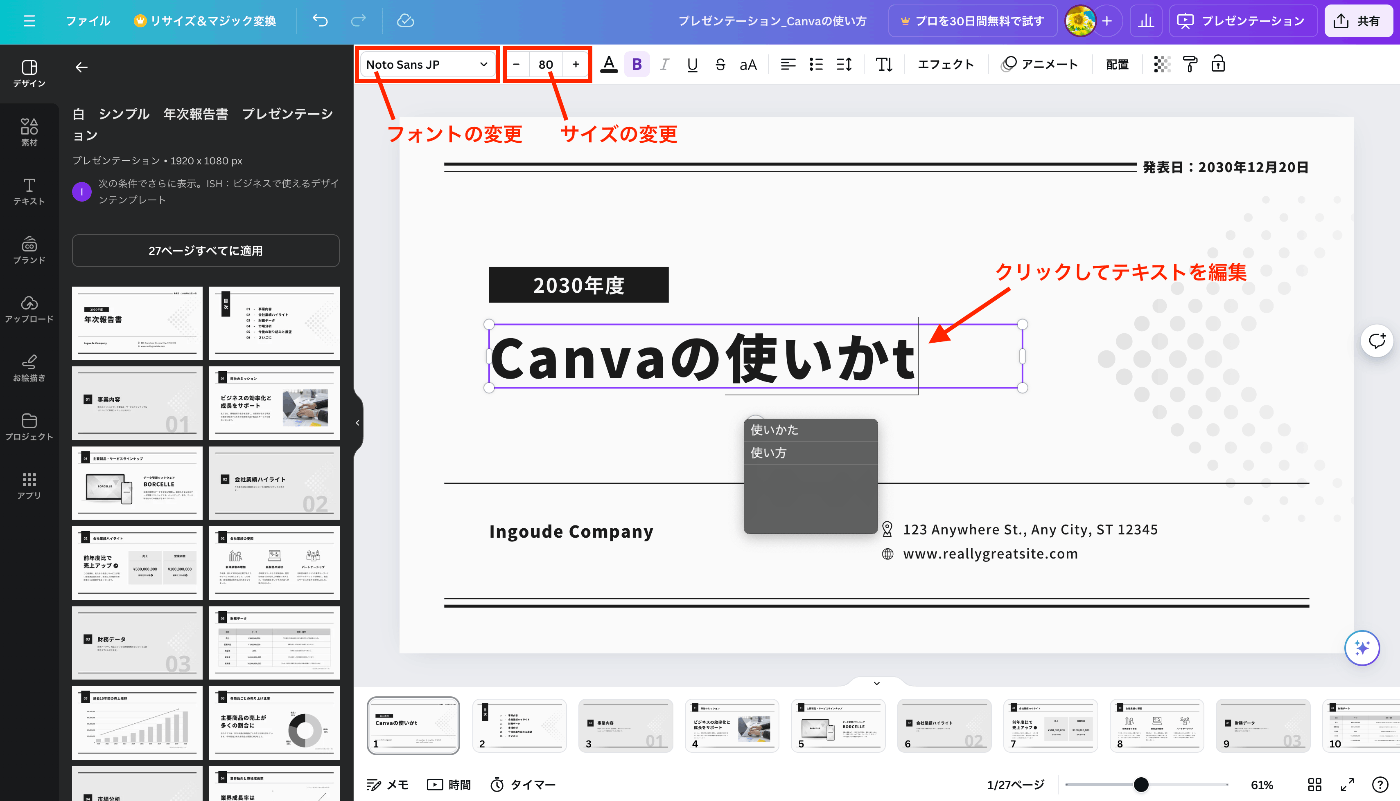Select 使い方 conversion candidate
The width and height of the screenshot is (1400, 801).
tap(811, 453)
